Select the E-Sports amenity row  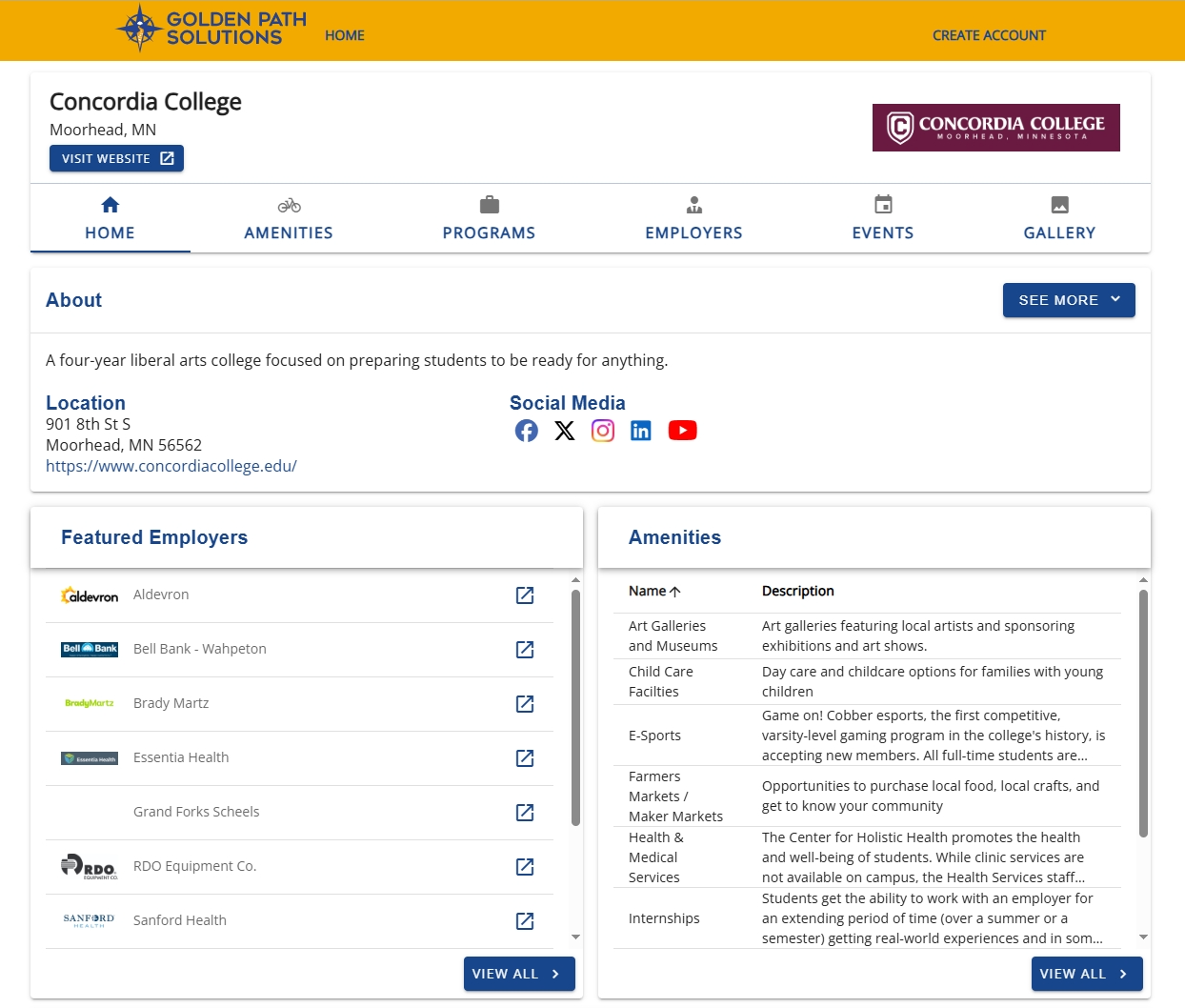(867, 736)
